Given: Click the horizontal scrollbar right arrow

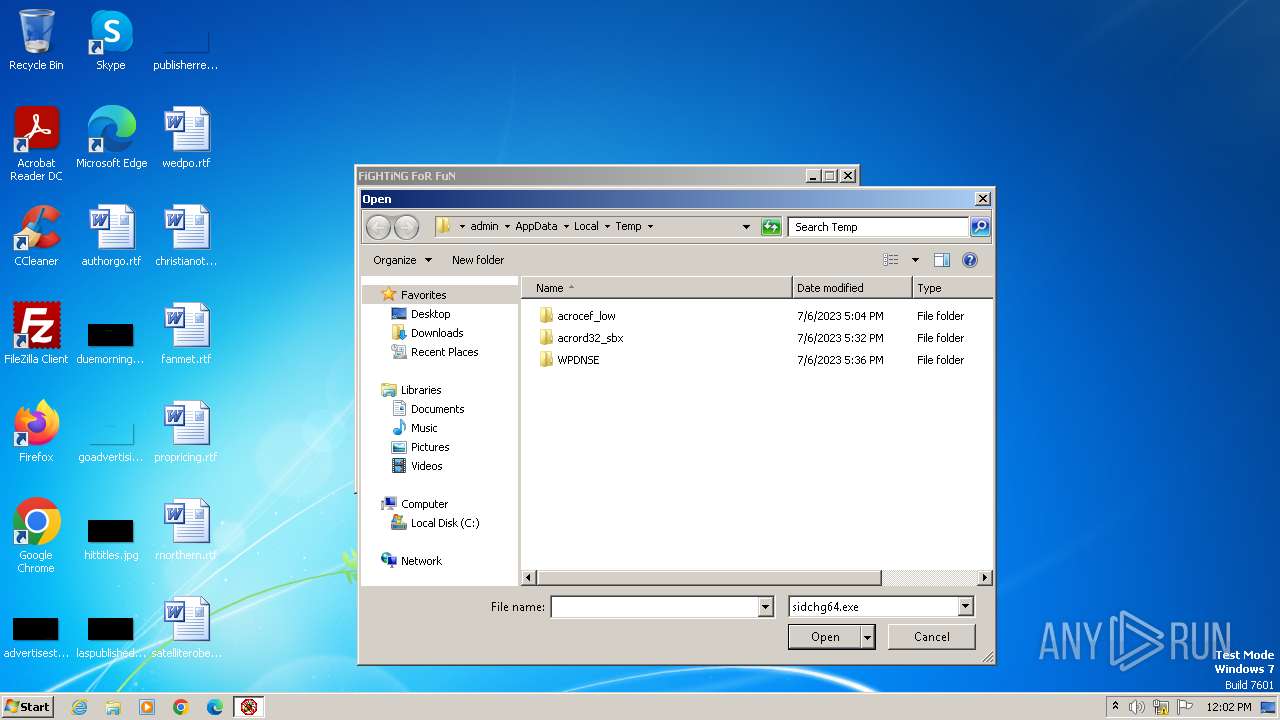Looking at the screenshot, I should pyautogui.click(x=985, y=578).
